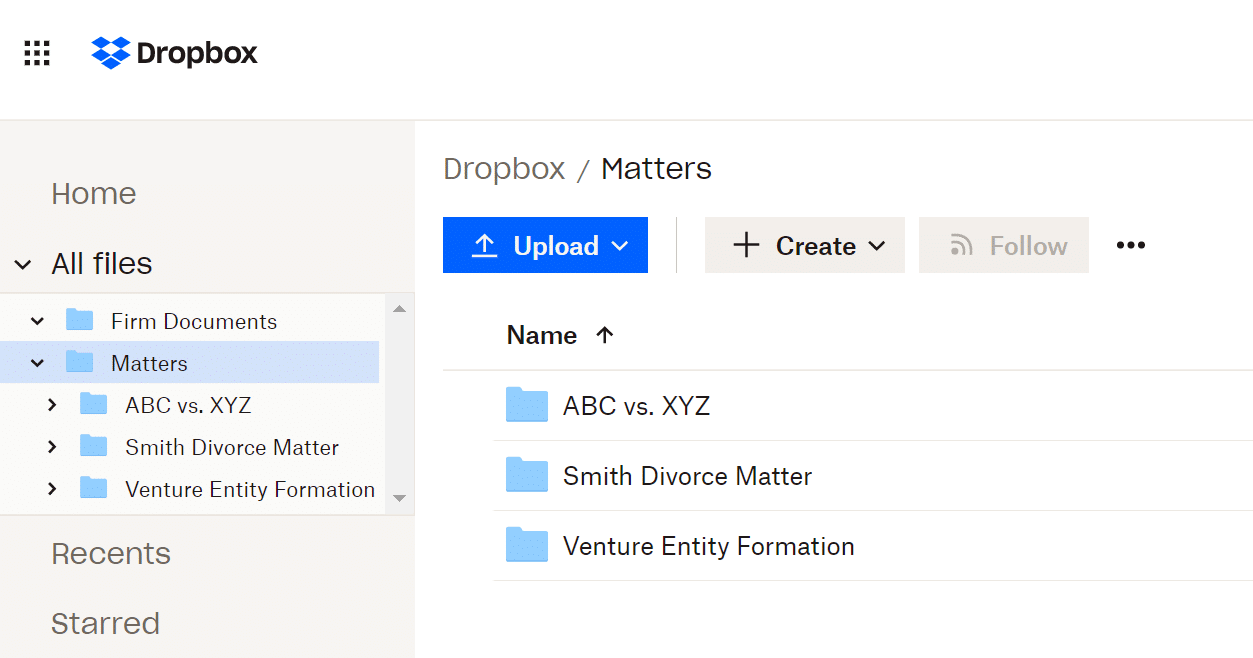Open the Create dropdown button
The image size is (1253, 658).
805,245
